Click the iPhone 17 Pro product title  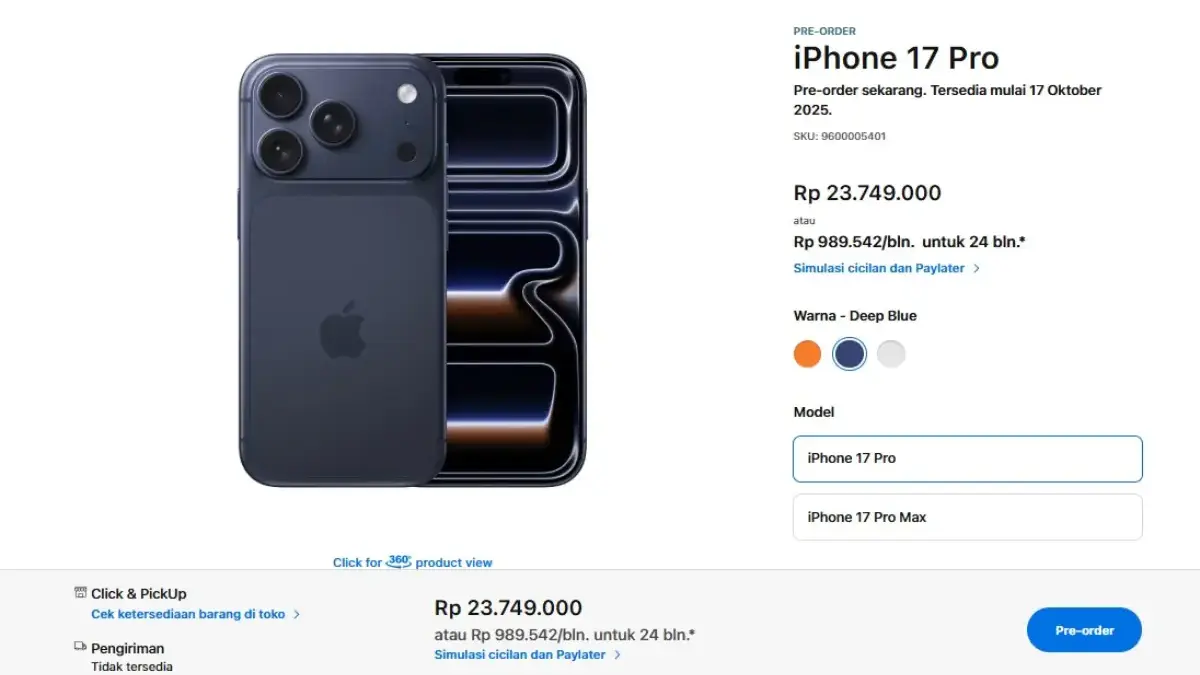896,58
